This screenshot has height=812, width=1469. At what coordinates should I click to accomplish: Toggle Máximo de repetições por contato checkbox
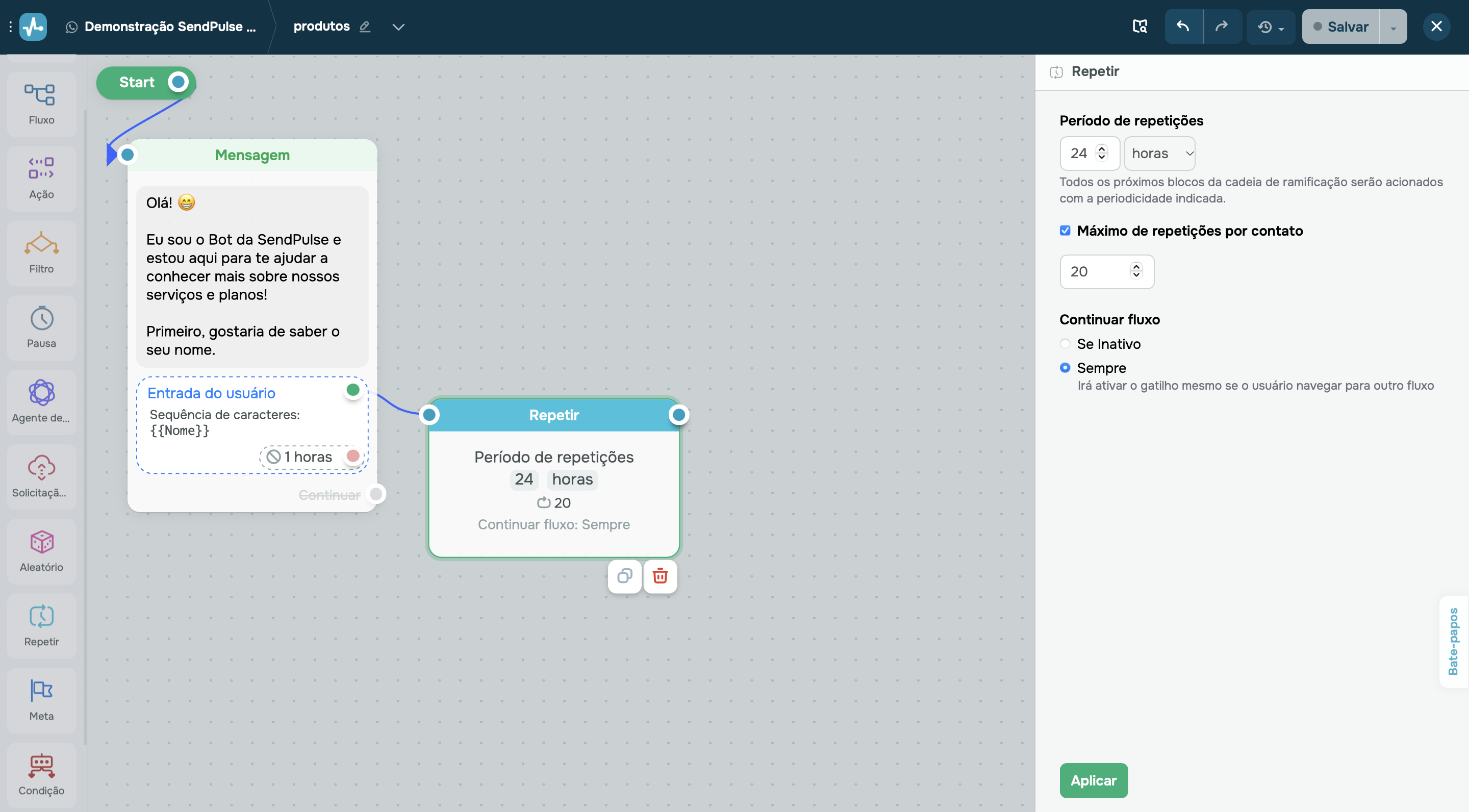point(1065,231)
